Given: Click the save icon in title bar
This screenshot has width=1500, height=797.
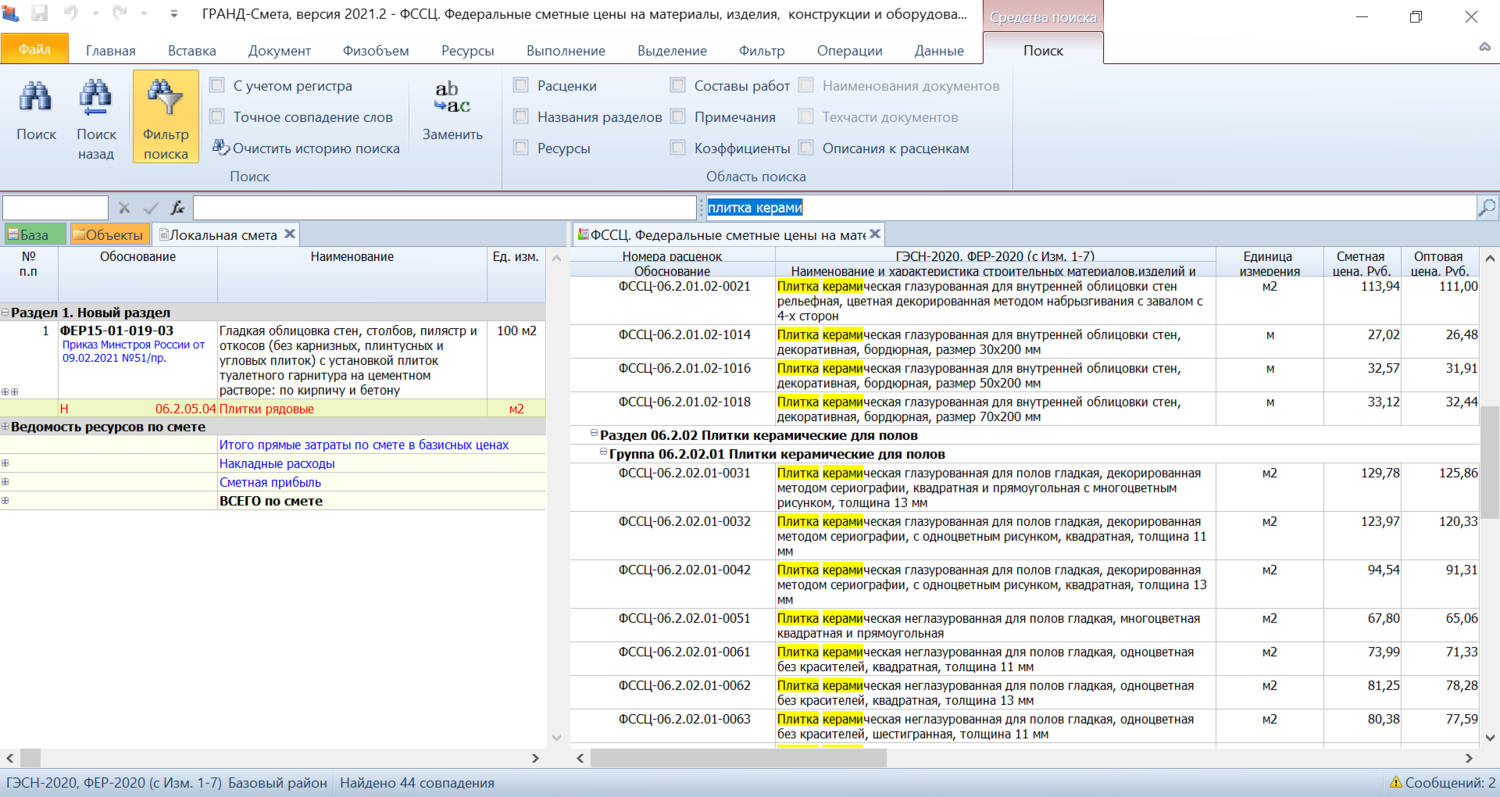Looking at the screenshot, I should pyautogui.click(x=40, y=15).
